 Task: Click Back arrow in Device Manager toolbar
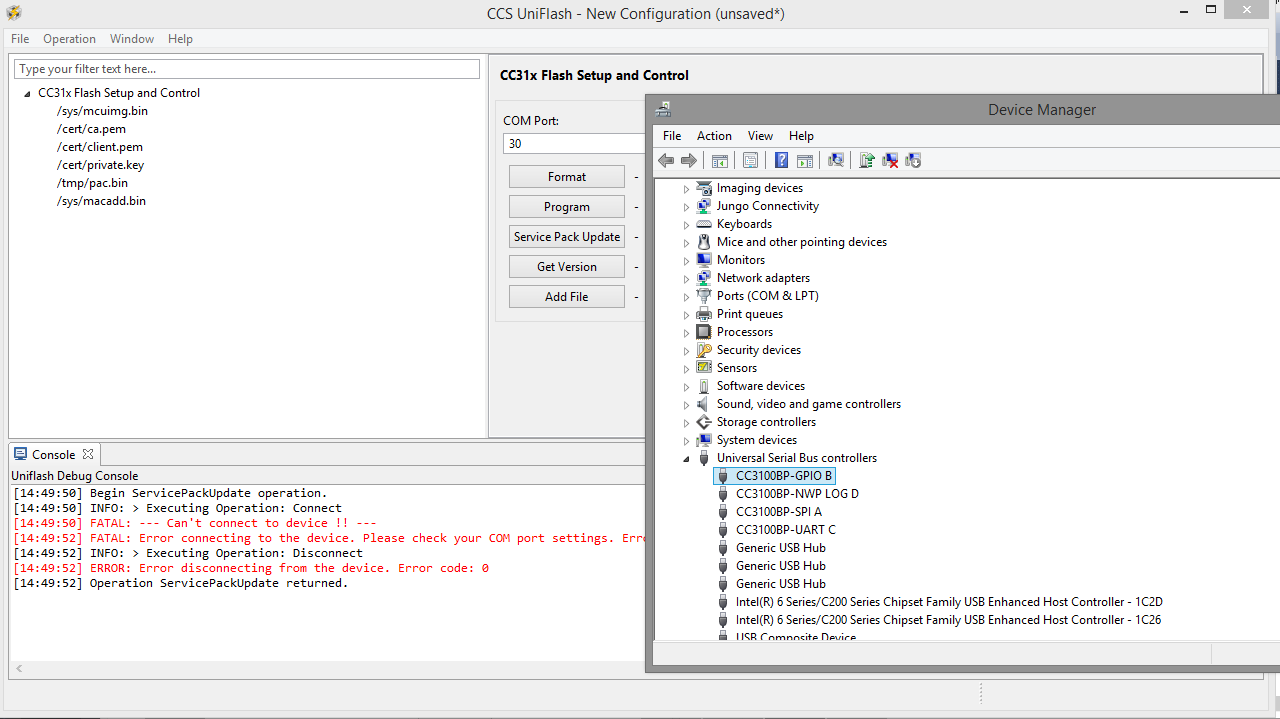666,160
